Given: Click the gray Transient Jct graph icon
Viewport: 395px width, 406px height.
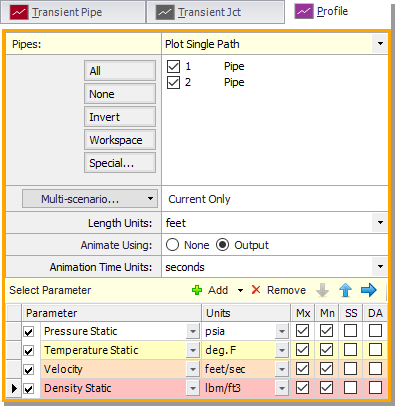Looking at the screenshot, I should [x=165, y=12].
